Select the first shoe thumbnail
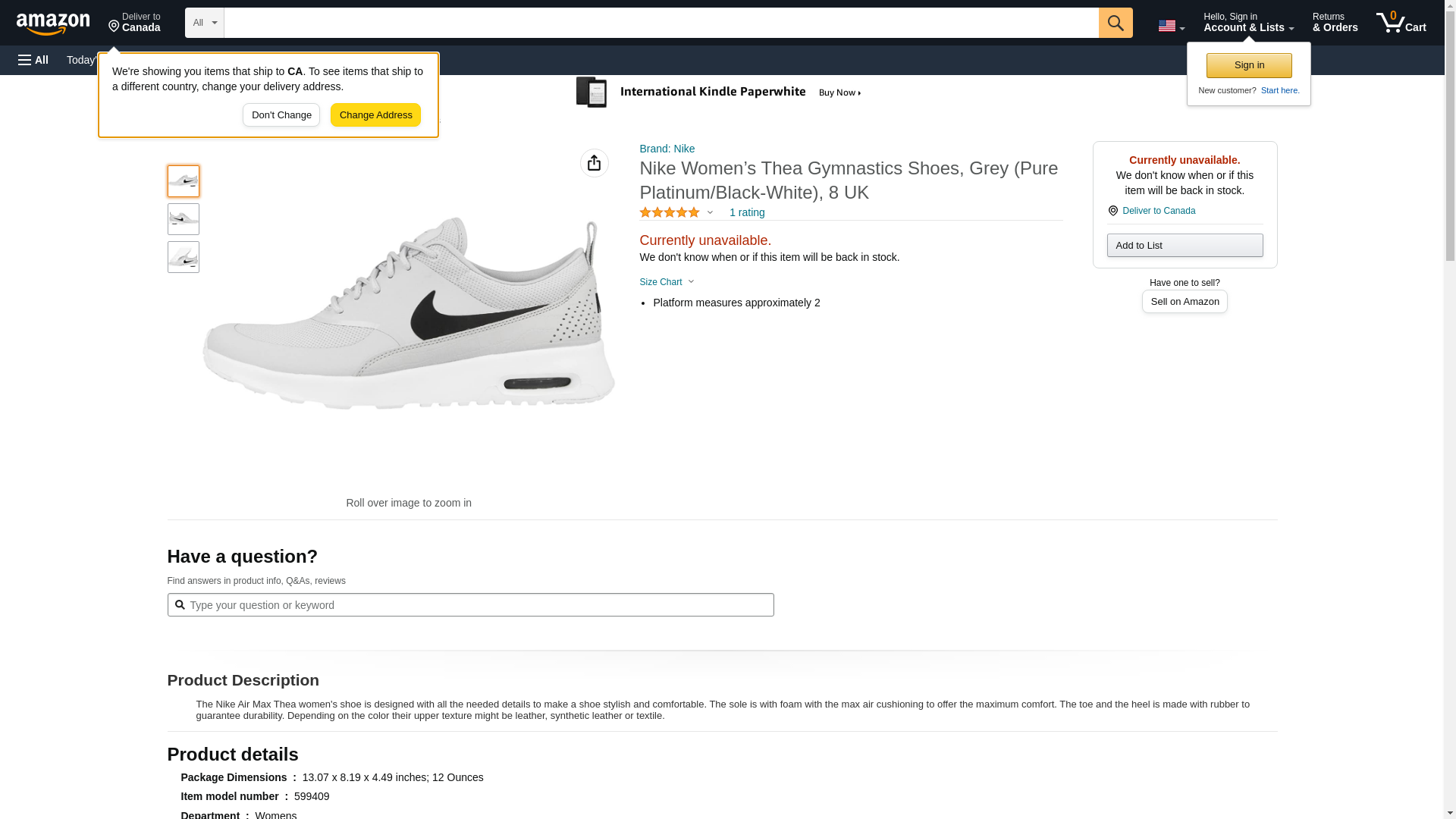 [183, 181]
